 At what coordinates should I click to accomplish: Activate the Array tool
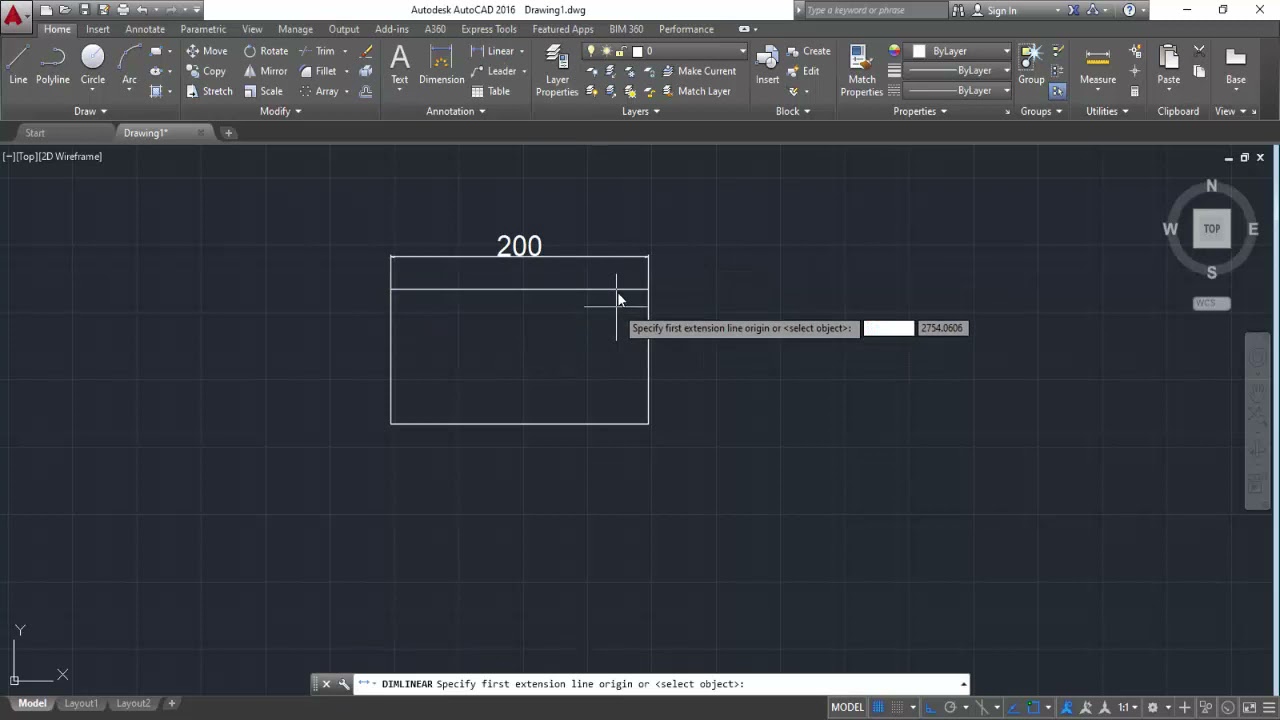[319, 91]
